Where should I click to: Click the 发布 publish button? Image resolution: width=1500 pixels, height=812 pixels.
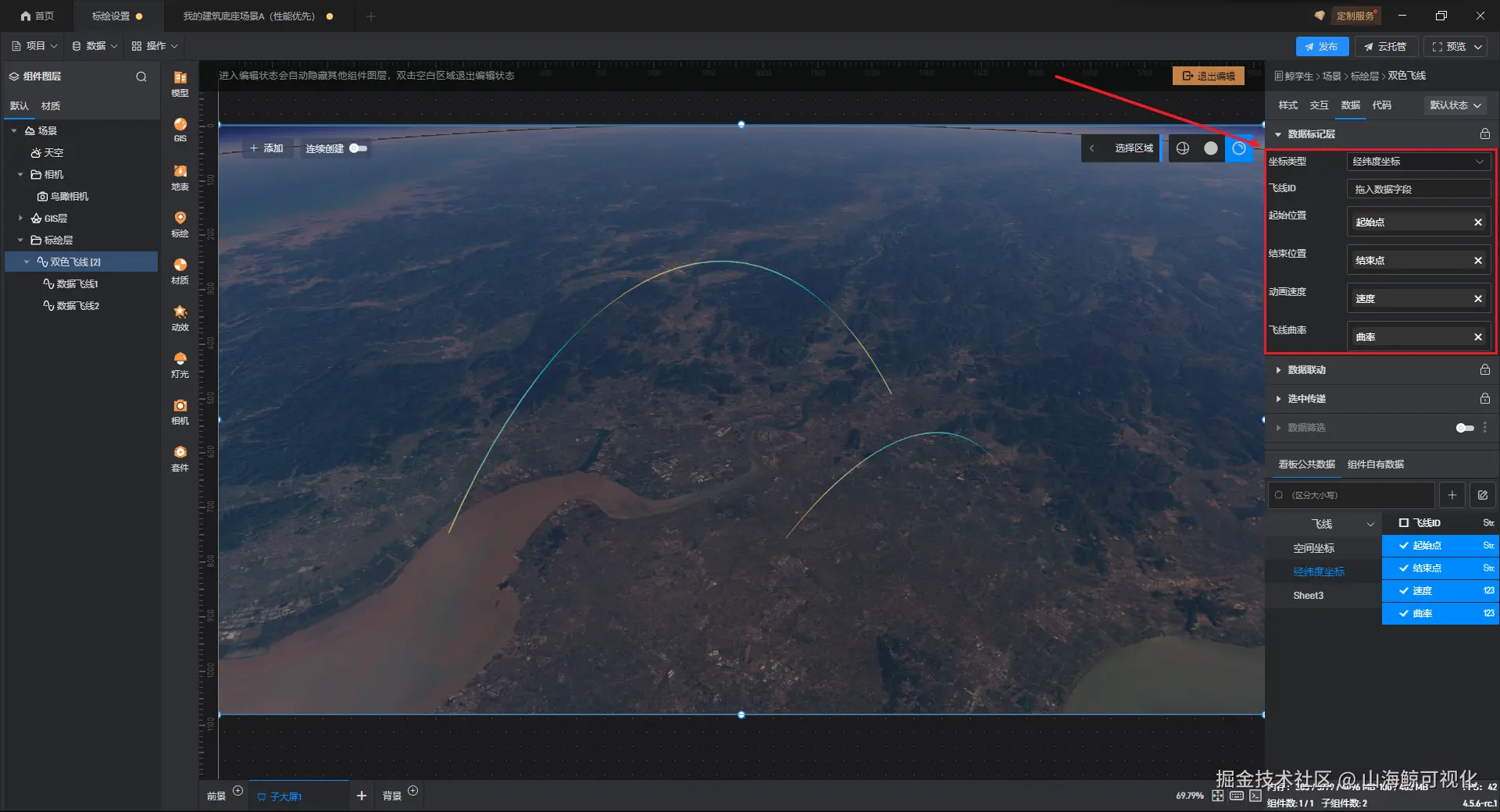pos(1322,47)
